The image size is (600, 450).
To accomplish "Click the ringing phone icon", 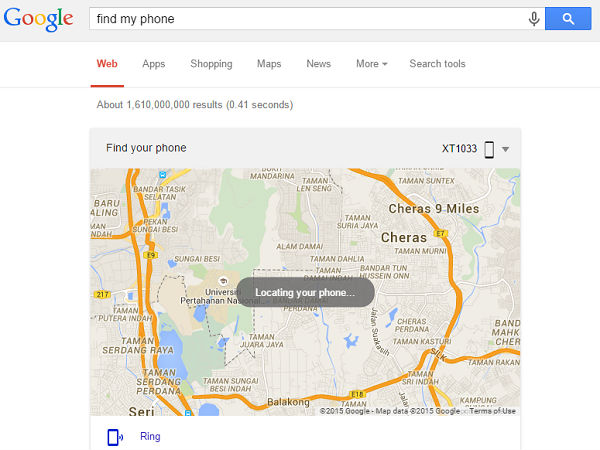I will pyautogui.click(x=115, y=437).
